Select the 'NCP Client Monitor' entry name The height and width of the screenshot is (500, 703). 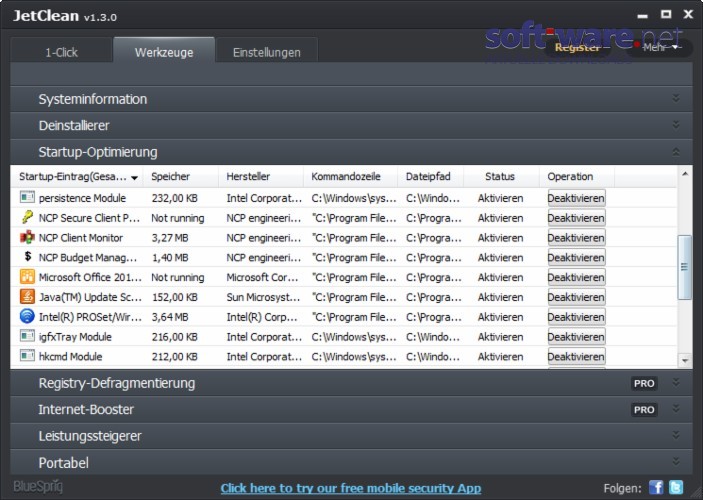[x=81, y=238]
